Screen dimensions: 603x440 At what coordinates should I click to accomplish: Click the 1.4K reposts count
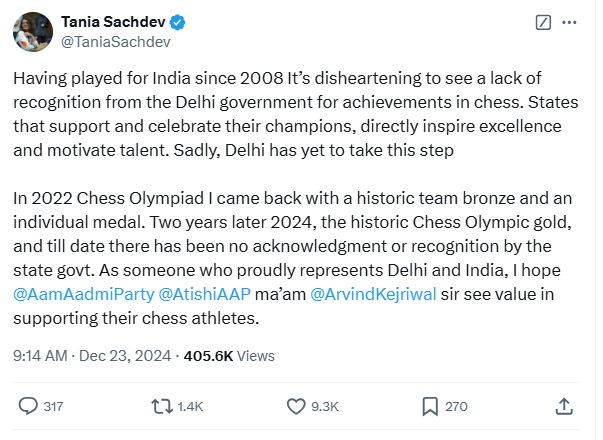190,407
